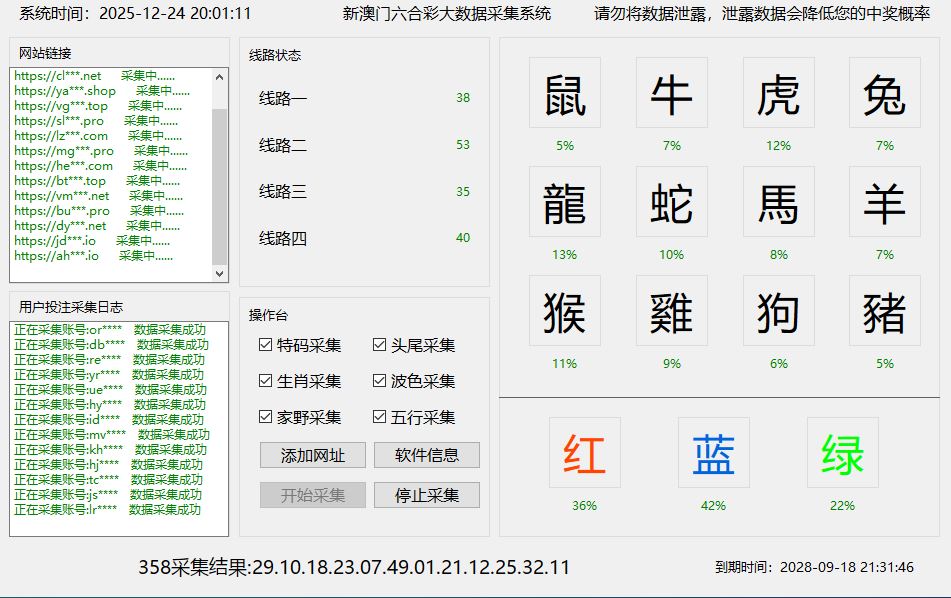The height and width of the screenshot is (598, 951).
Task: Click the 牛 (Ox) zodiac tile
Action: point(671,93)
